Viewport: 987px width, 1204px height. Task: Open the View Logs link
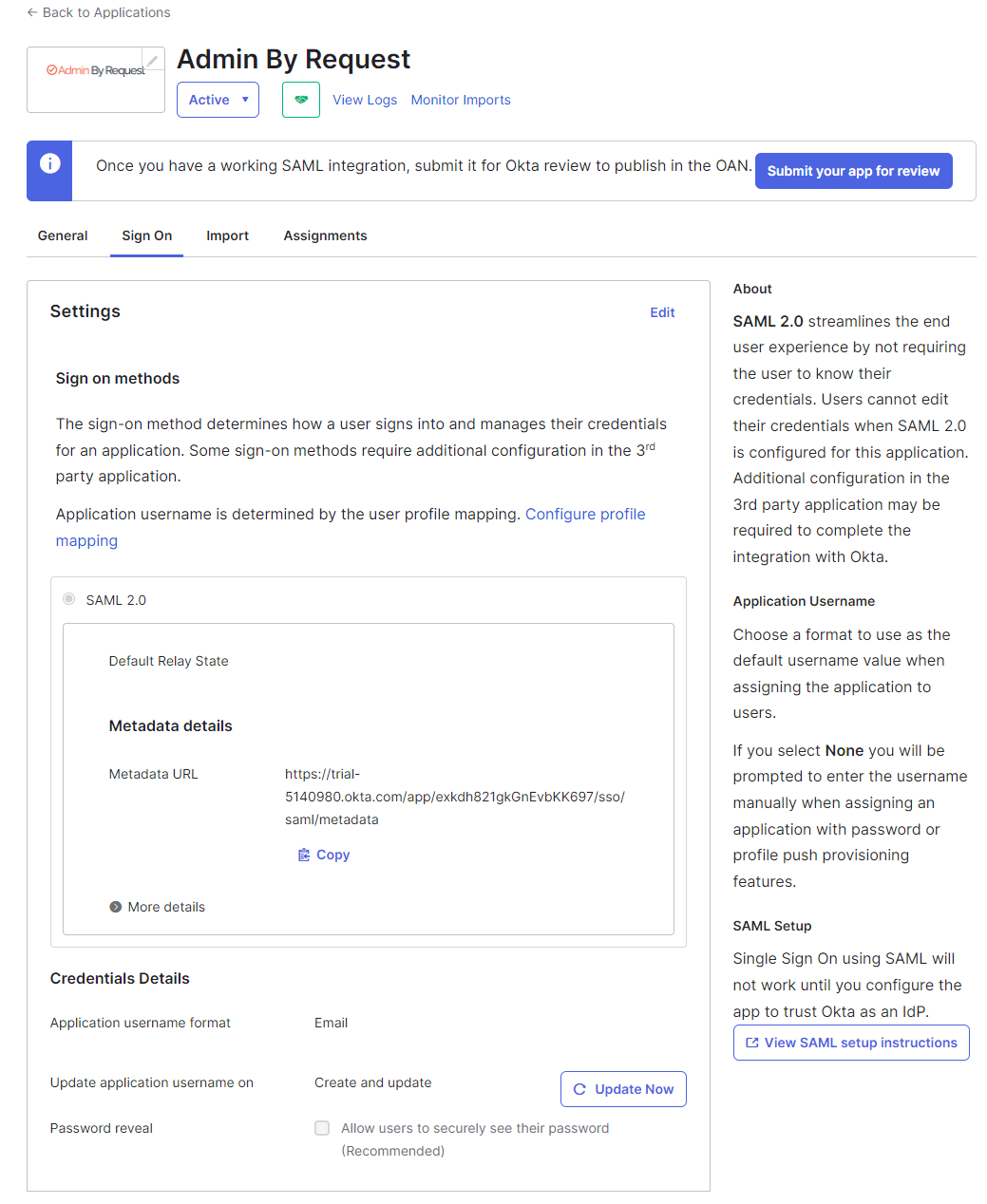tap(365, 100)
